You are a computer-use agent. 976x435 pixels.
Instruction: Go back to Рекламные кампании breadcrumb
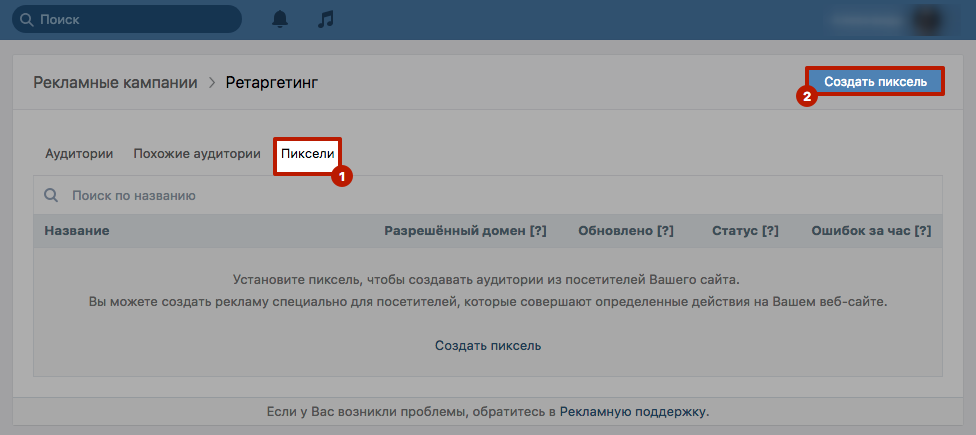click(115, 82)
